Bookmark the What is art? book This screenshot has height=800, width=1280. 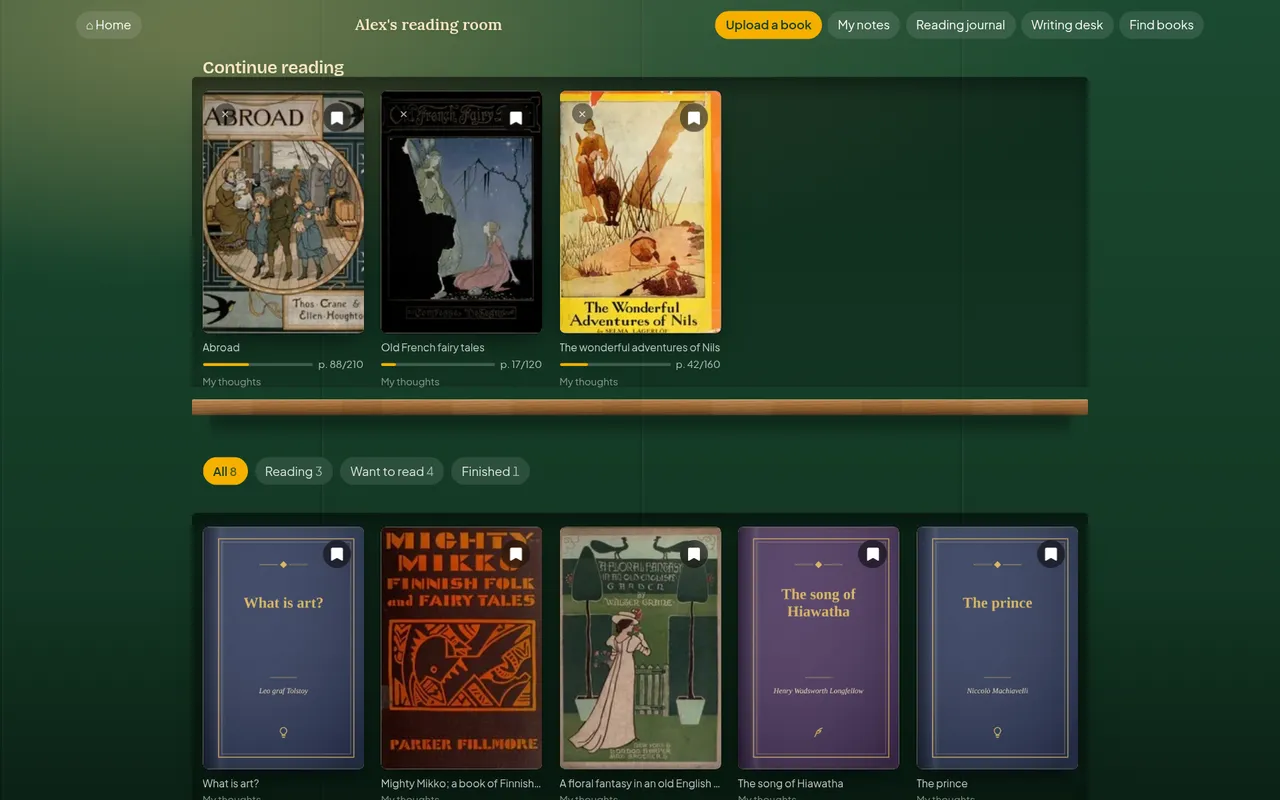337,554
